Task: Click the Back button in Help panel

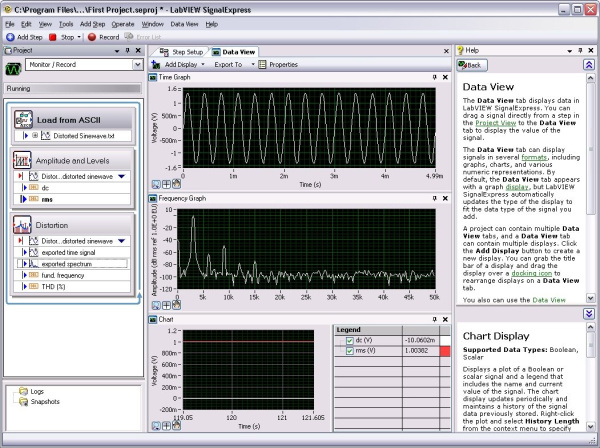Action: 471,65
